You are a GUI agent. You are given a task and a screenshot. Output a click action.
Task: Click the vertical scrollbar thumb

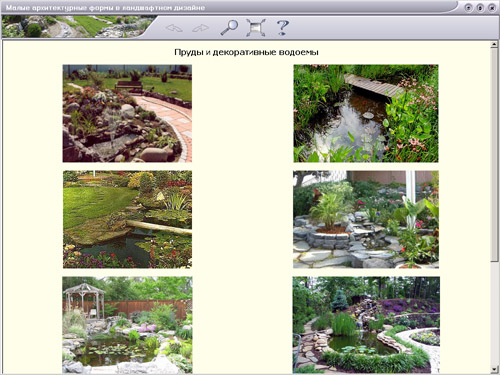point(494,155)
